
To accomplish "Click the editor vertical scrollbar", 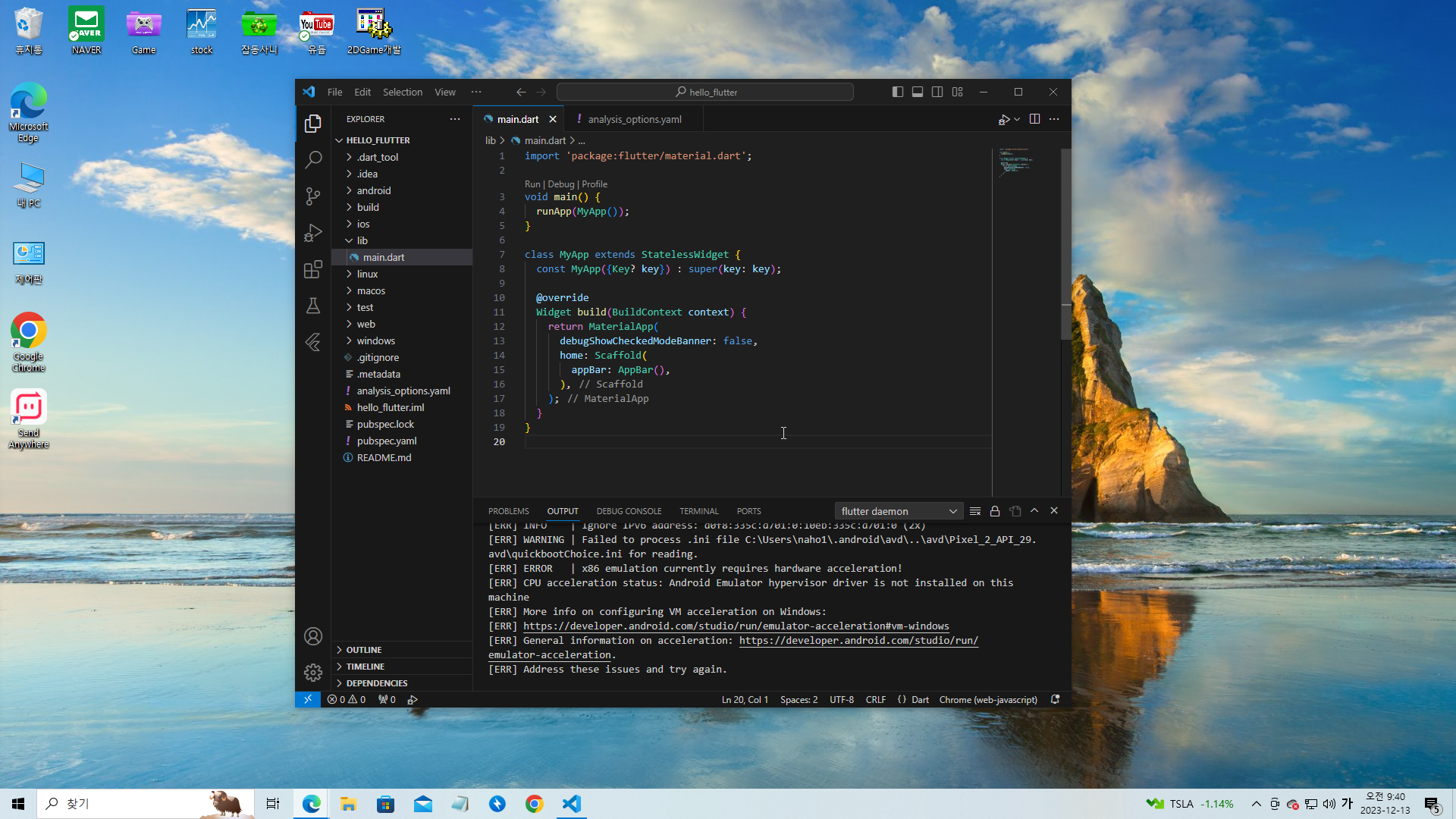I will pyautogui.click(x=1065, y=243).
